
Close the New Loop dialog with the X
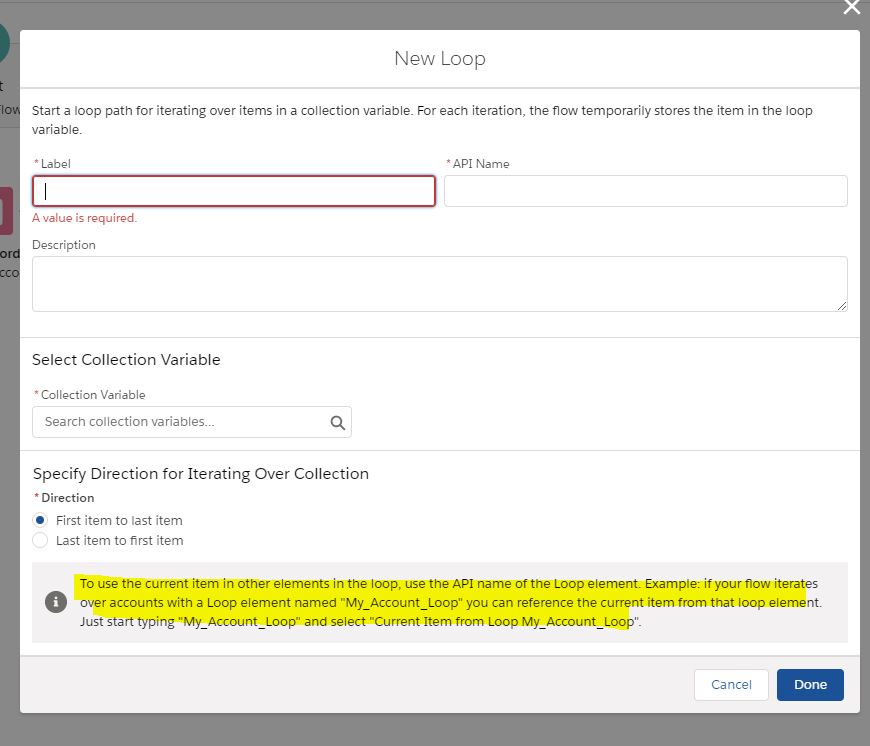[851, 8]
